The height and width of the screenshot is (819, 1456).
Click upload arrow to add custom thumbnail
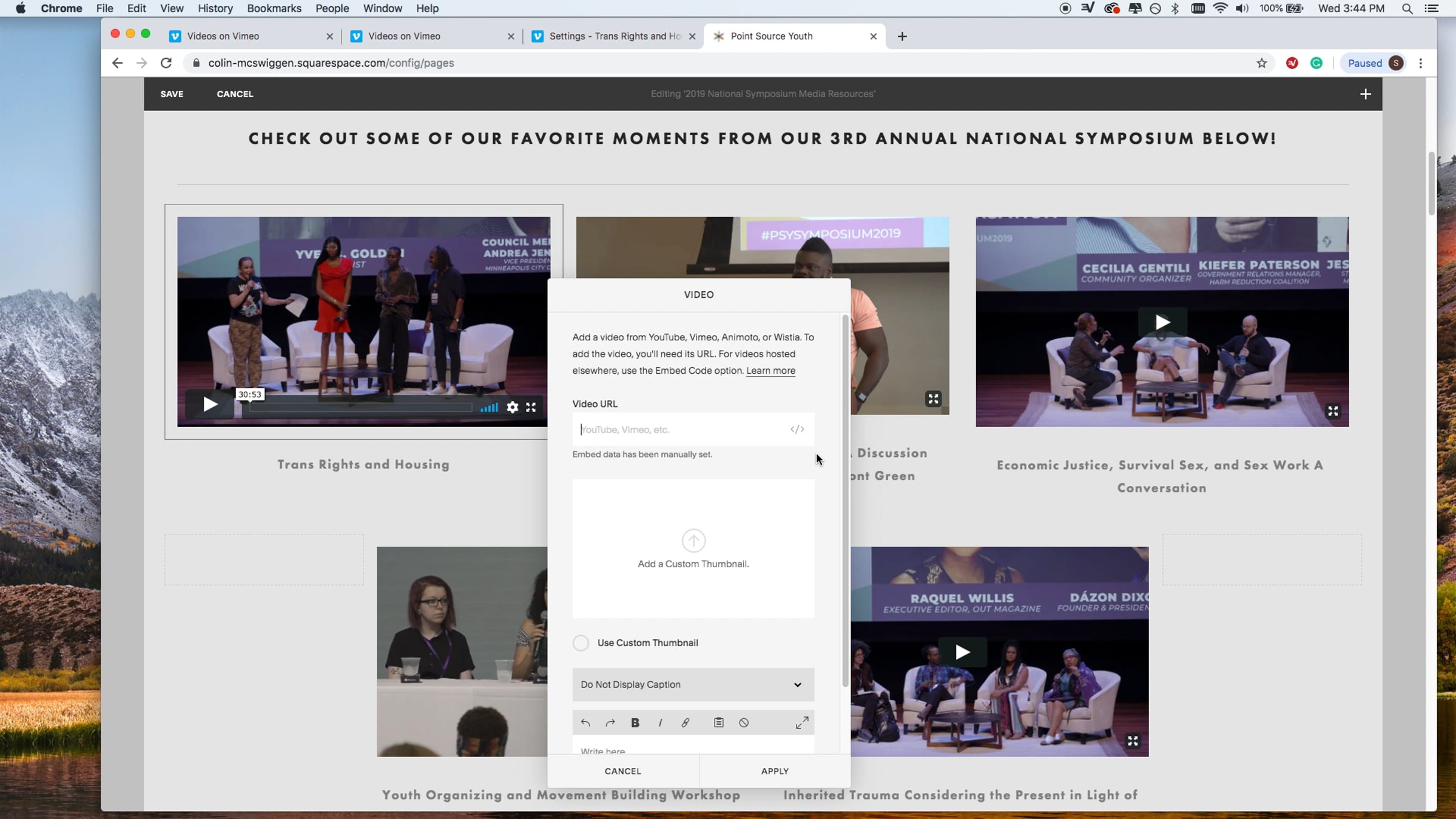click(x=693, y=541)
